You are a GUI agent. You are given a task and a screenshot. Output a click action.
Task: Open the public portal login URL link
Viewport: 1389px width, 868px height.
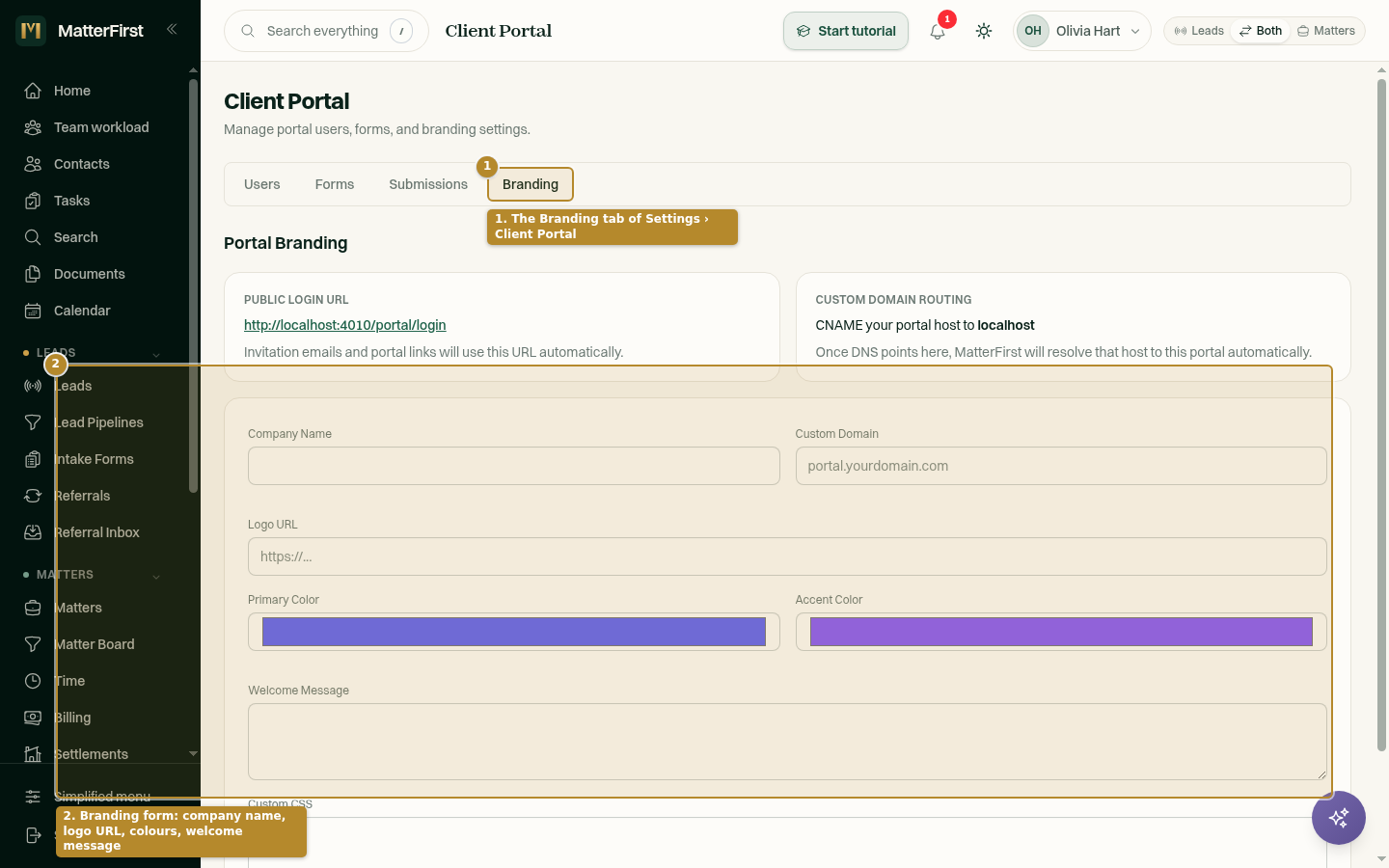344,325
